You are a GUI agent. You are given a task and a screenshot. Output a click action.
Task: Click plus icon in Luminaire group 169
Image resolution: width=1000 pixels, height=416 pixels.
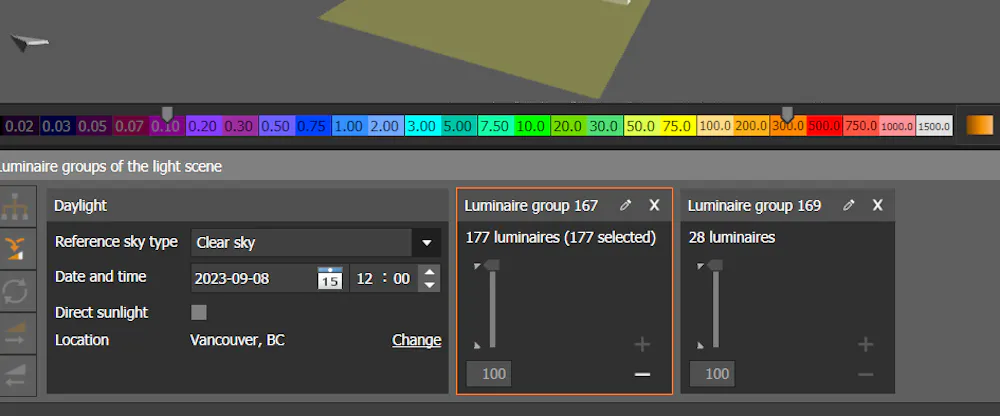[865, 345]
